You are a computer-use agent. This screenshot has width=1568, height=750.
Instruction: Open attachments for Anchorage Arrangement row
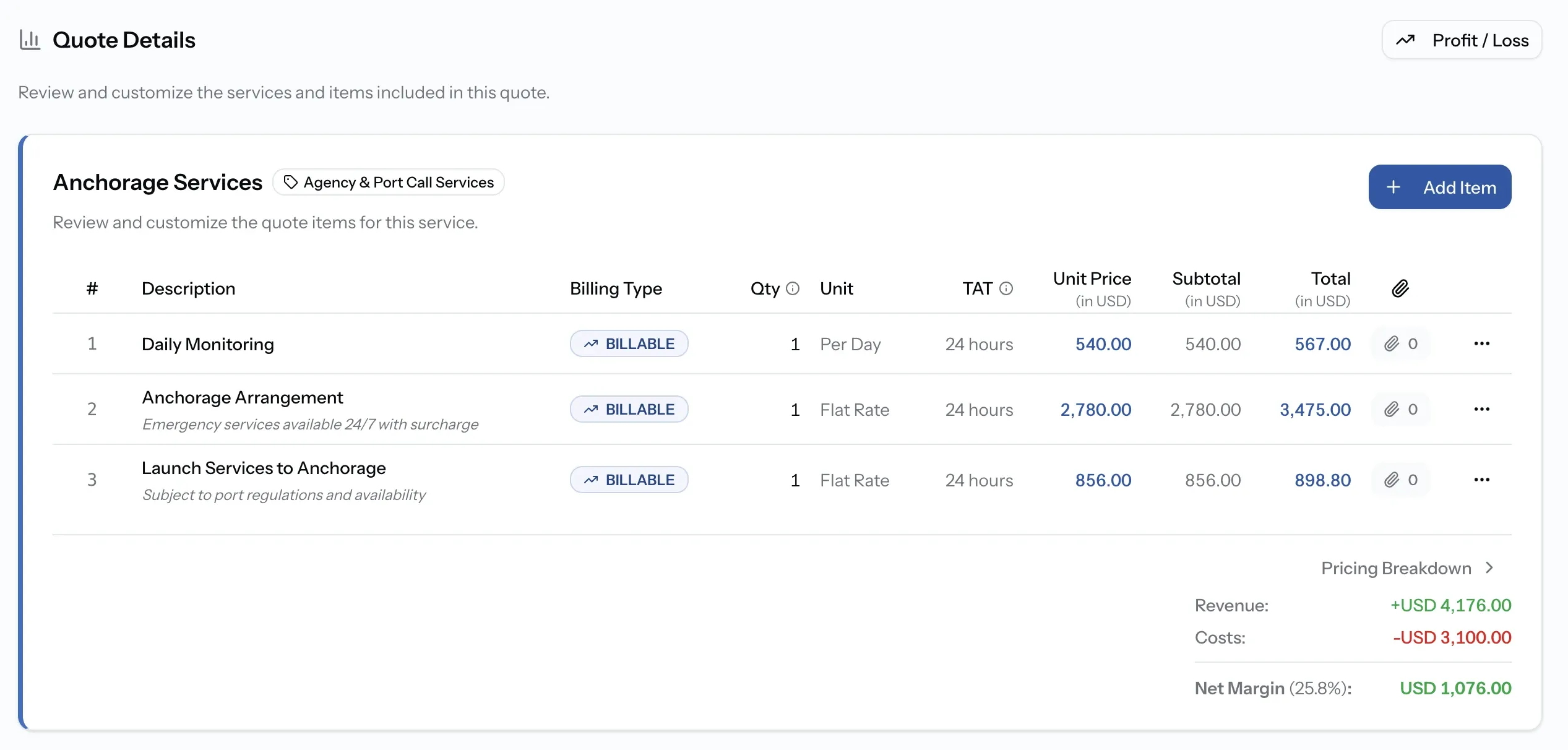[x=1401, y=410]
